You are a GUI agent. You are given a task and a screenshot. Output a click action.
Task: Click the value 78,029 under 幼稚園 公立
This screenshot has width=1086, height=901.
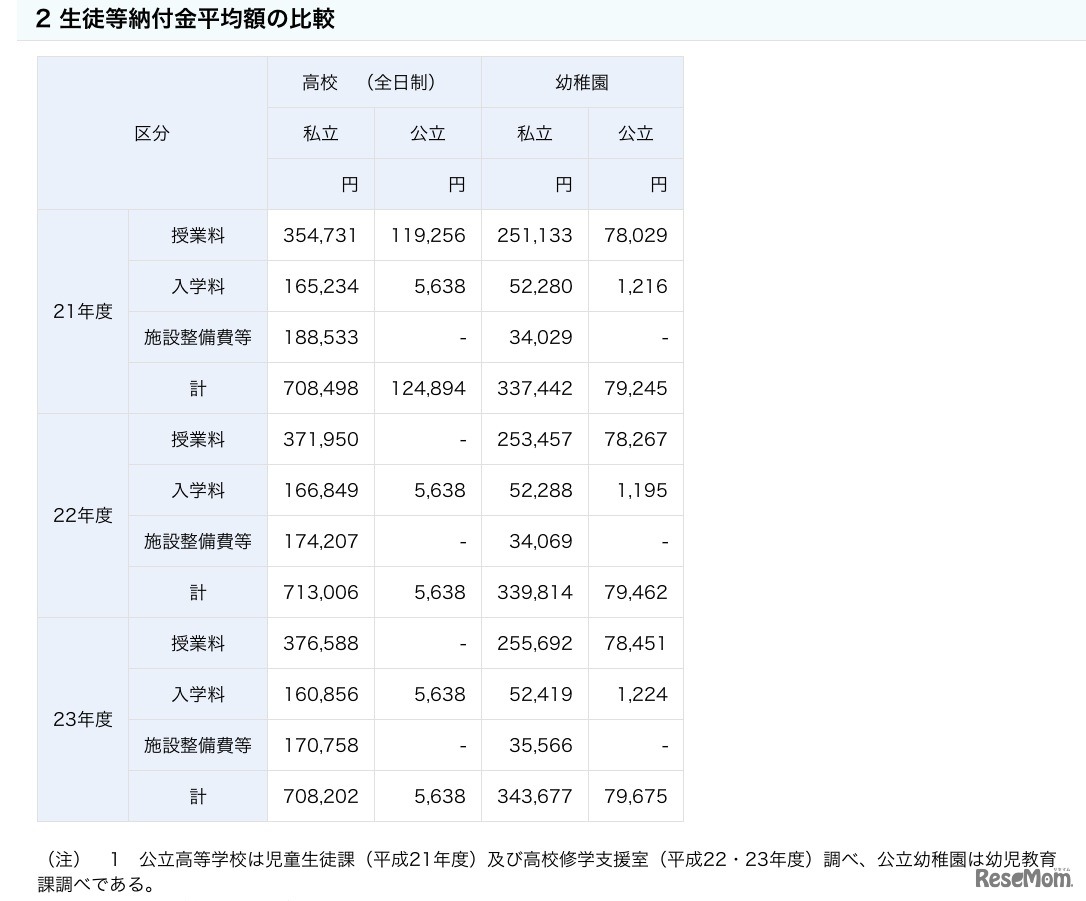[637, 235]
